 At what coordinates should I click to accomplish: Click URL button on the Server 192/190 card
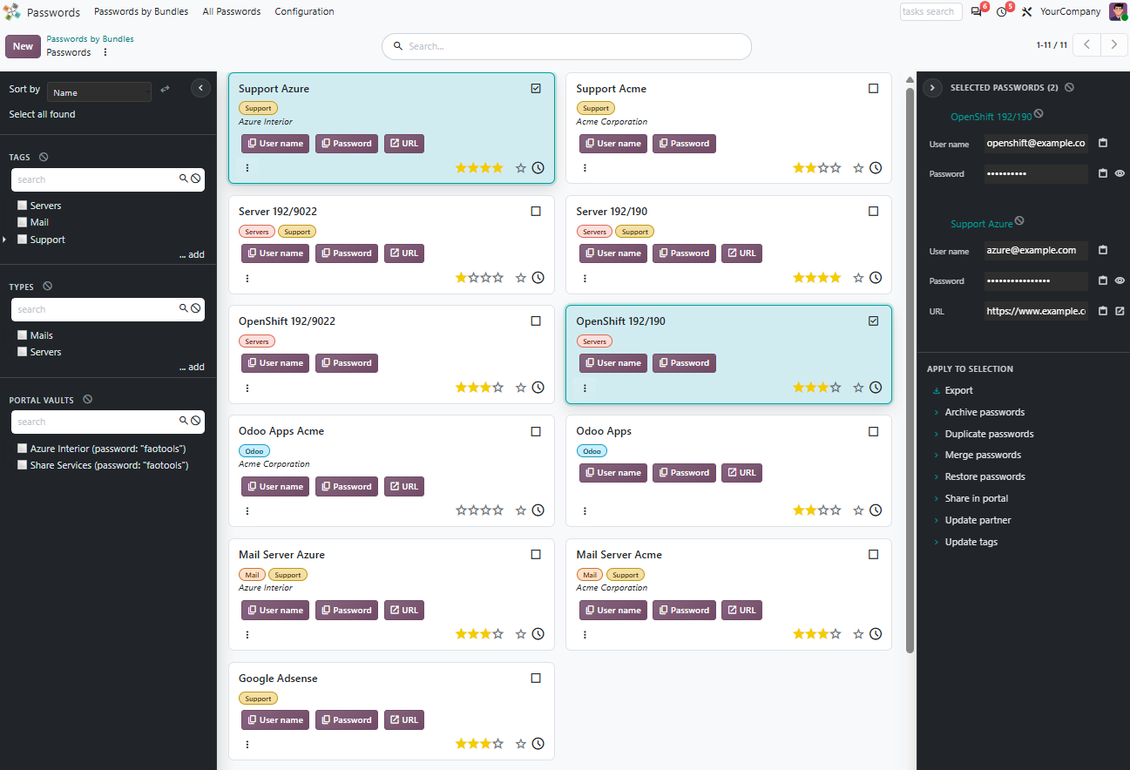742,253
